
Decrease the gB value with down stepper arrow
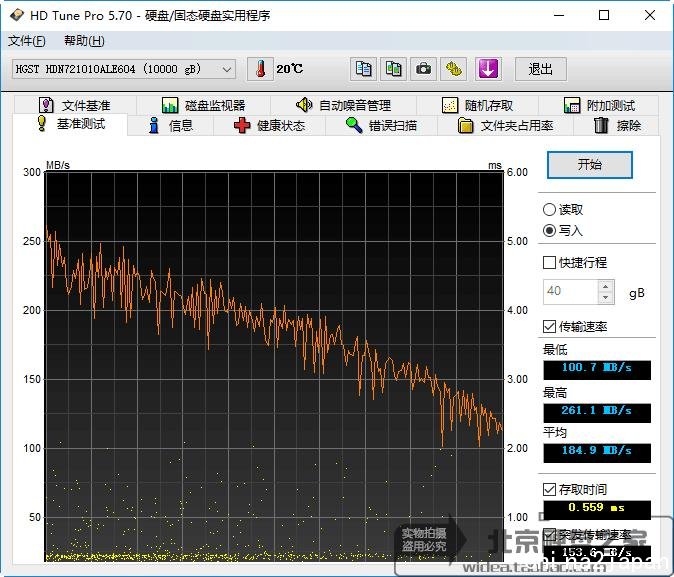pos(606,298)
